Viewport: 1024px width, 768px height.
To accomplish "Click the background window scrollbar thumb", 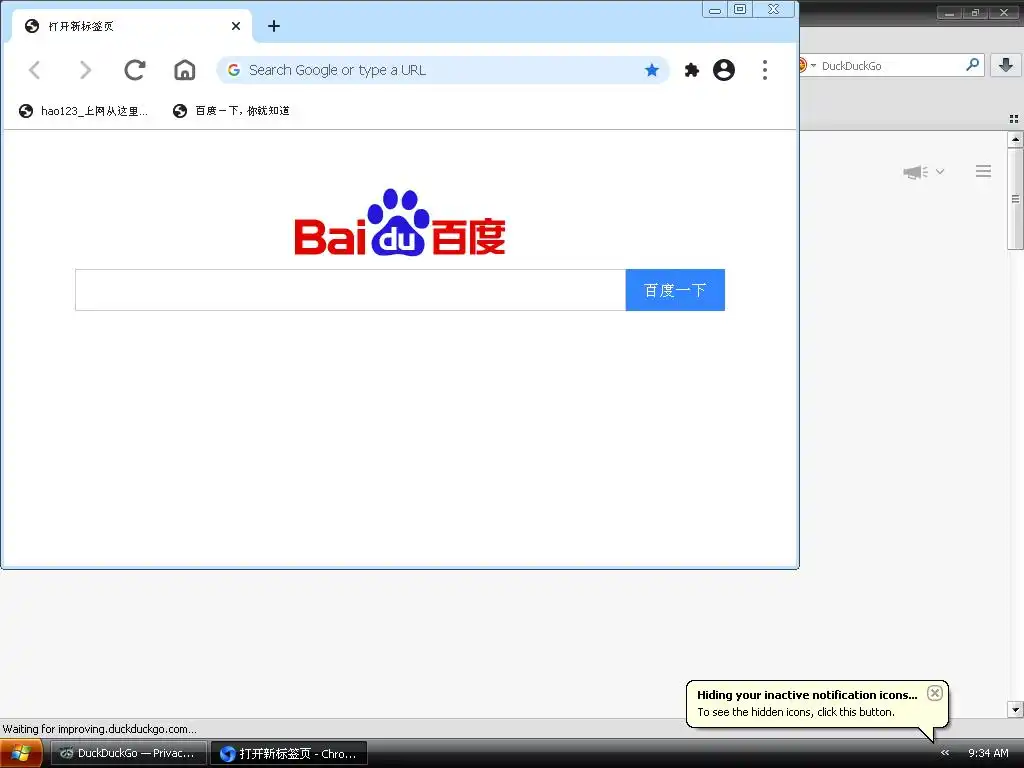I will (x=1015, y=199).
